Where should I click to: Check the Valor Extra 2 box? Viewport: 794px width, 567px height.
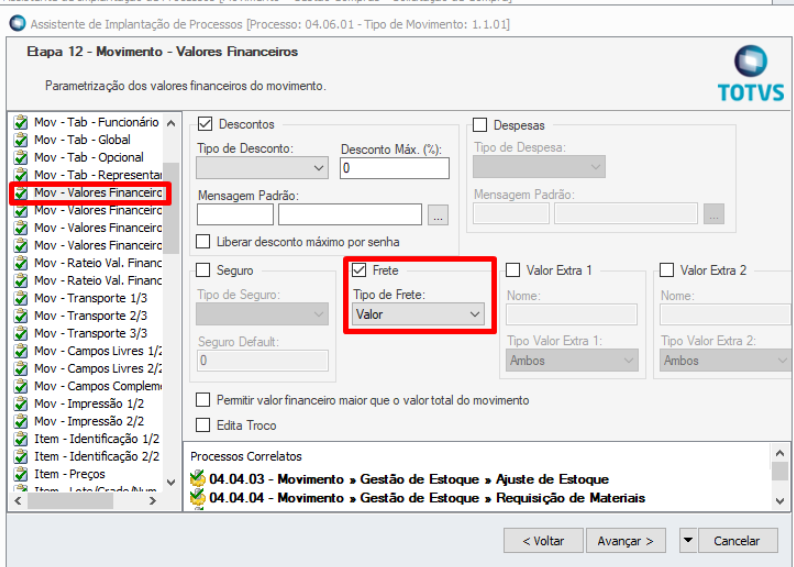(x=667, y=270)
